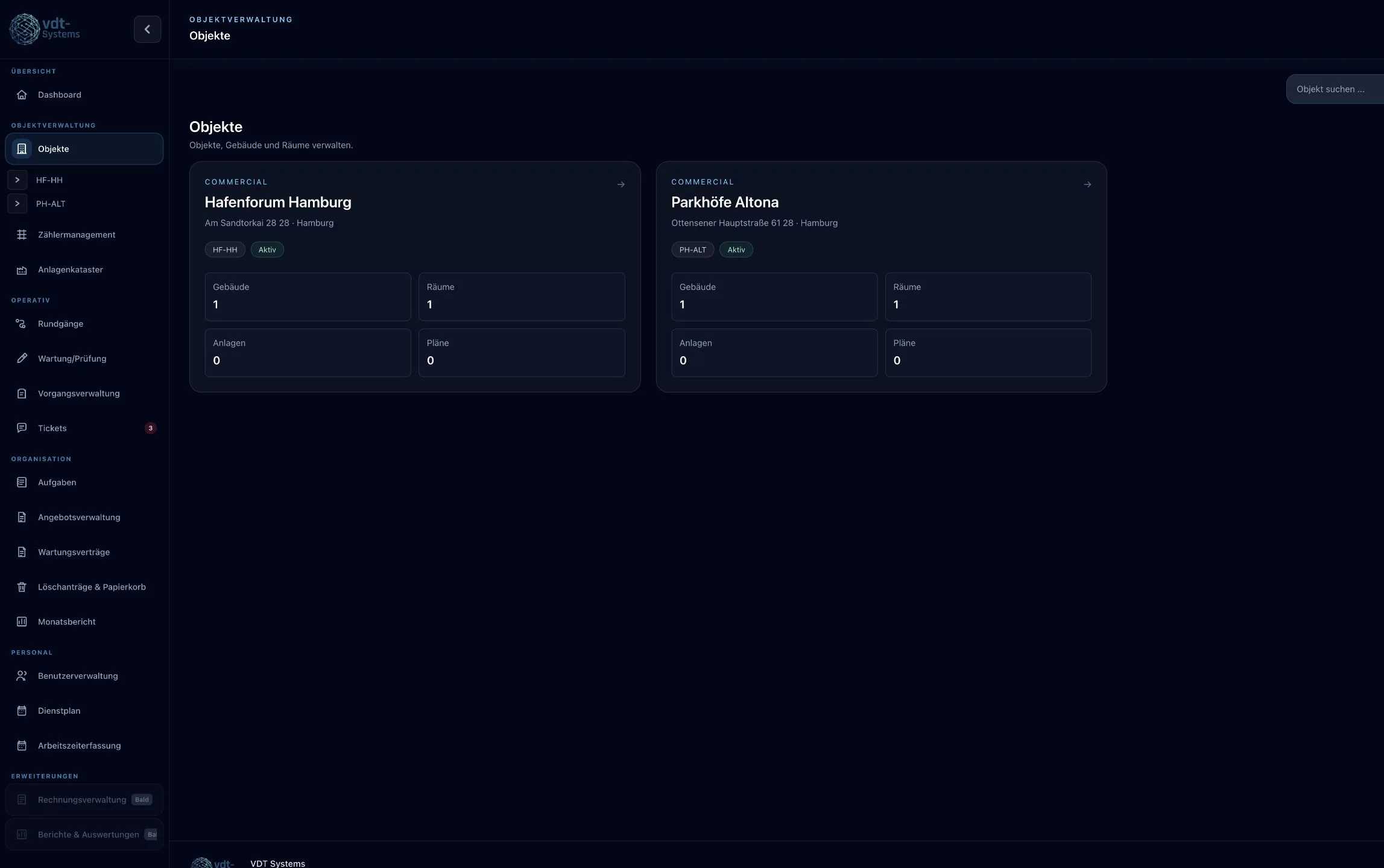Viewport: 1384px width, 868px height.
Task: Select the PH-ALT object in the tree
Action: (51, 204)
